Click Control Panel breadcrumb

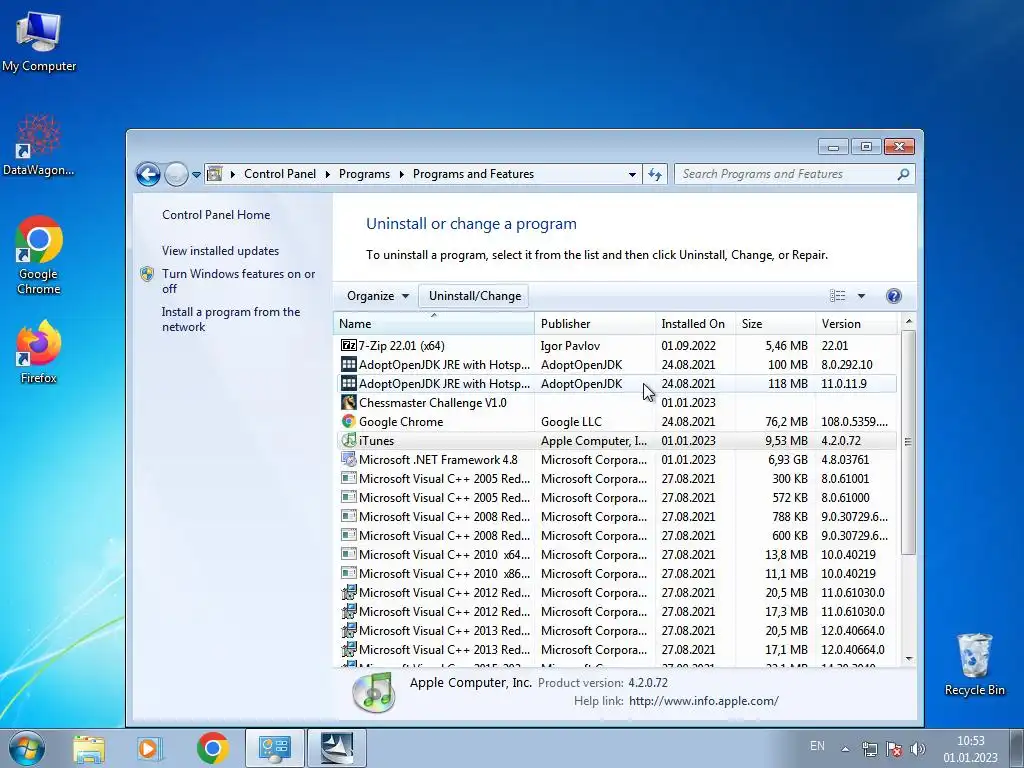point(280,174)
